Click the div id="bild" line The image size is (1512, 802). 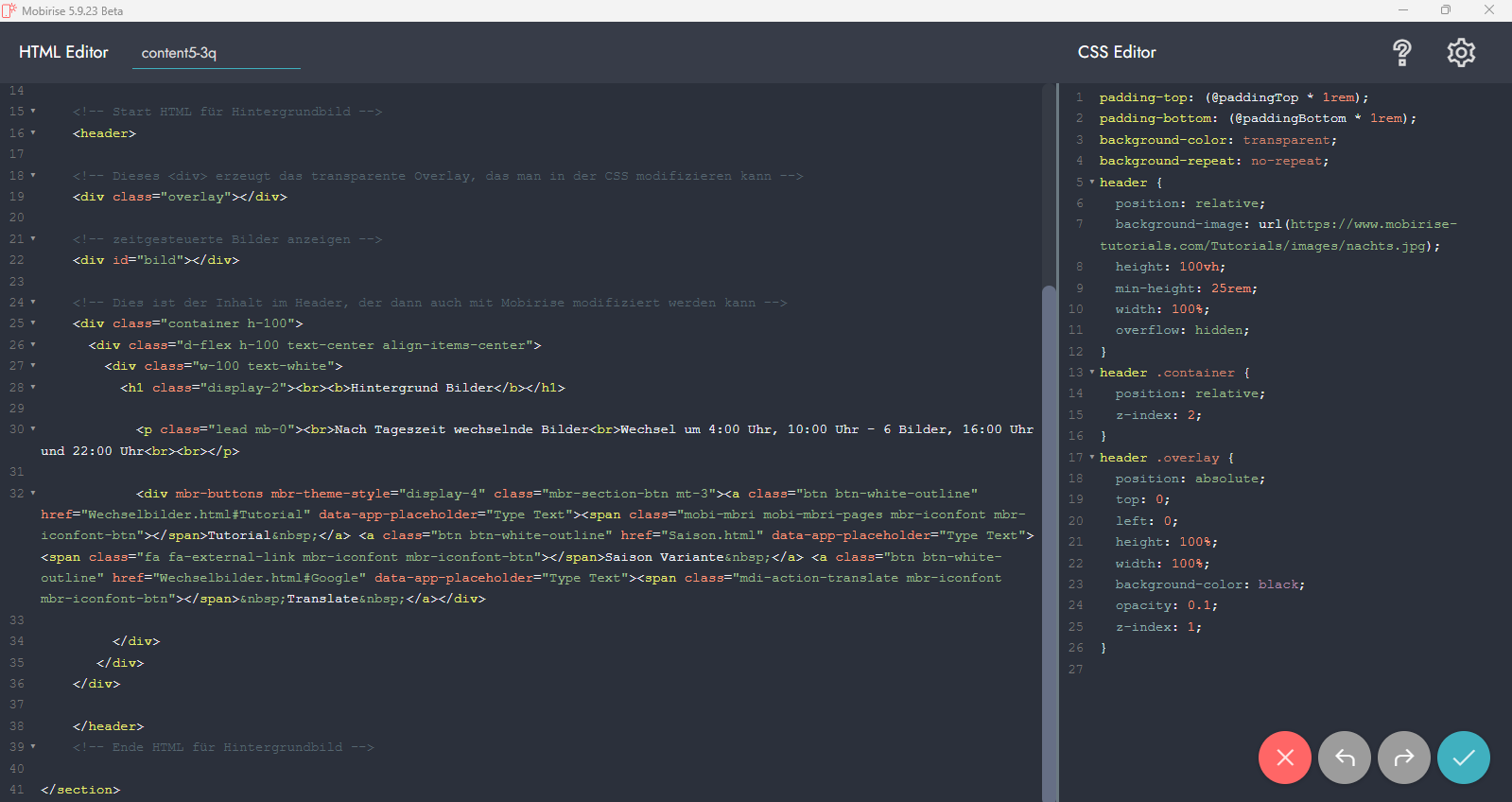(x=156, y=260)
